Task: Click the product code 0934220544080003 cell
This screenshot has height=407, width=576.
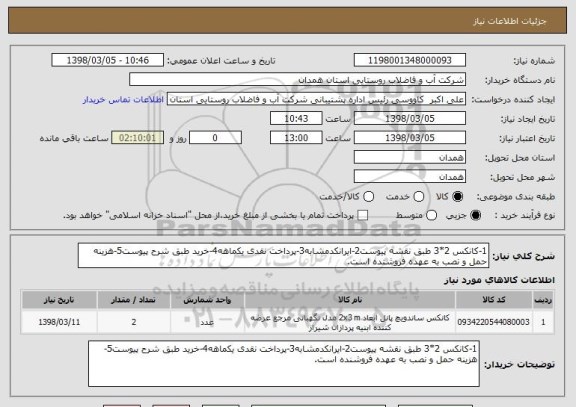Action: [x=494, y=322]
